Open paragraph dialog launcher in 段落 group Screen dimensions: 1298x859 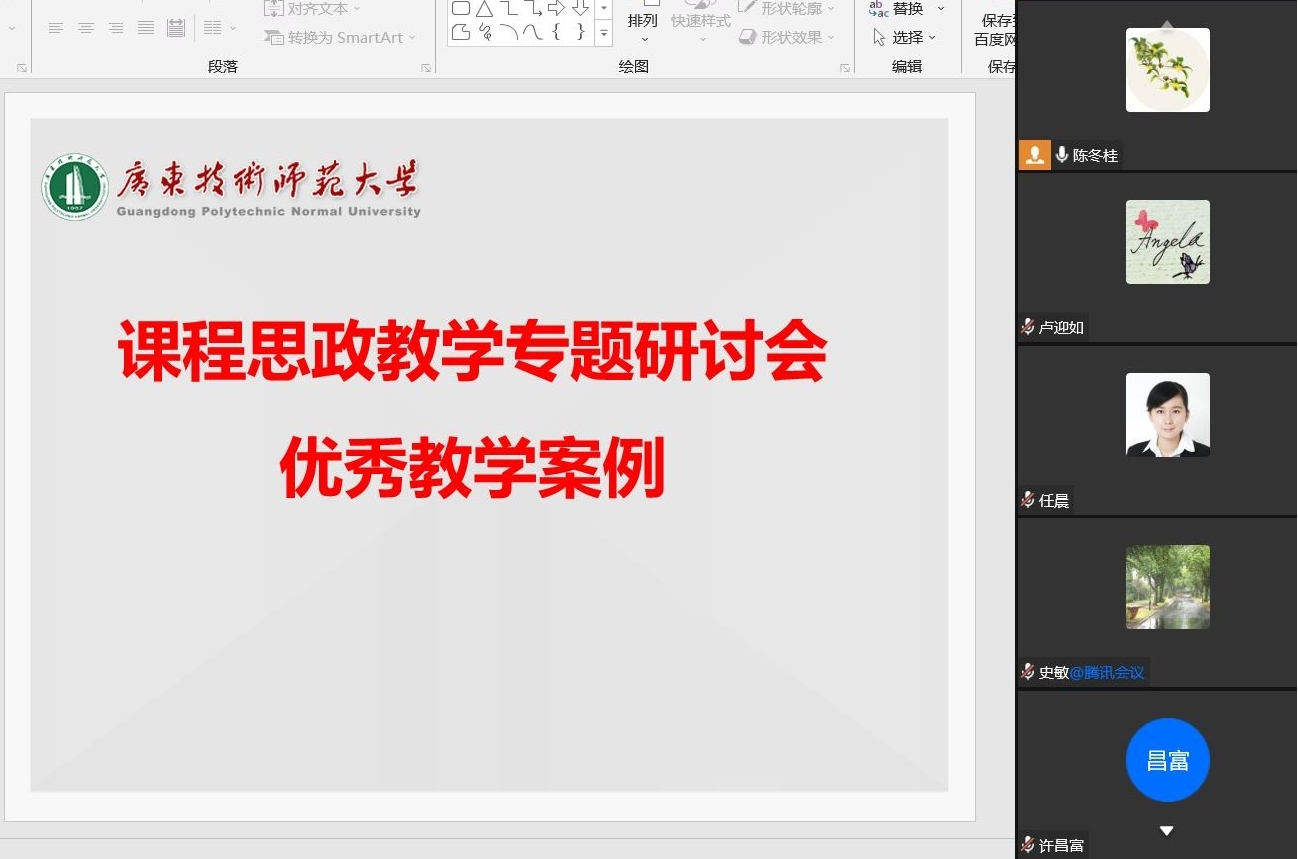425,68
